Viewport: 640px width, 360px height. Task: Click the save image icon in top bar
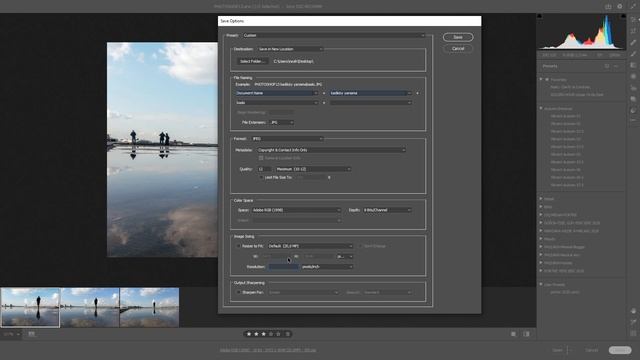coord(608,7)
